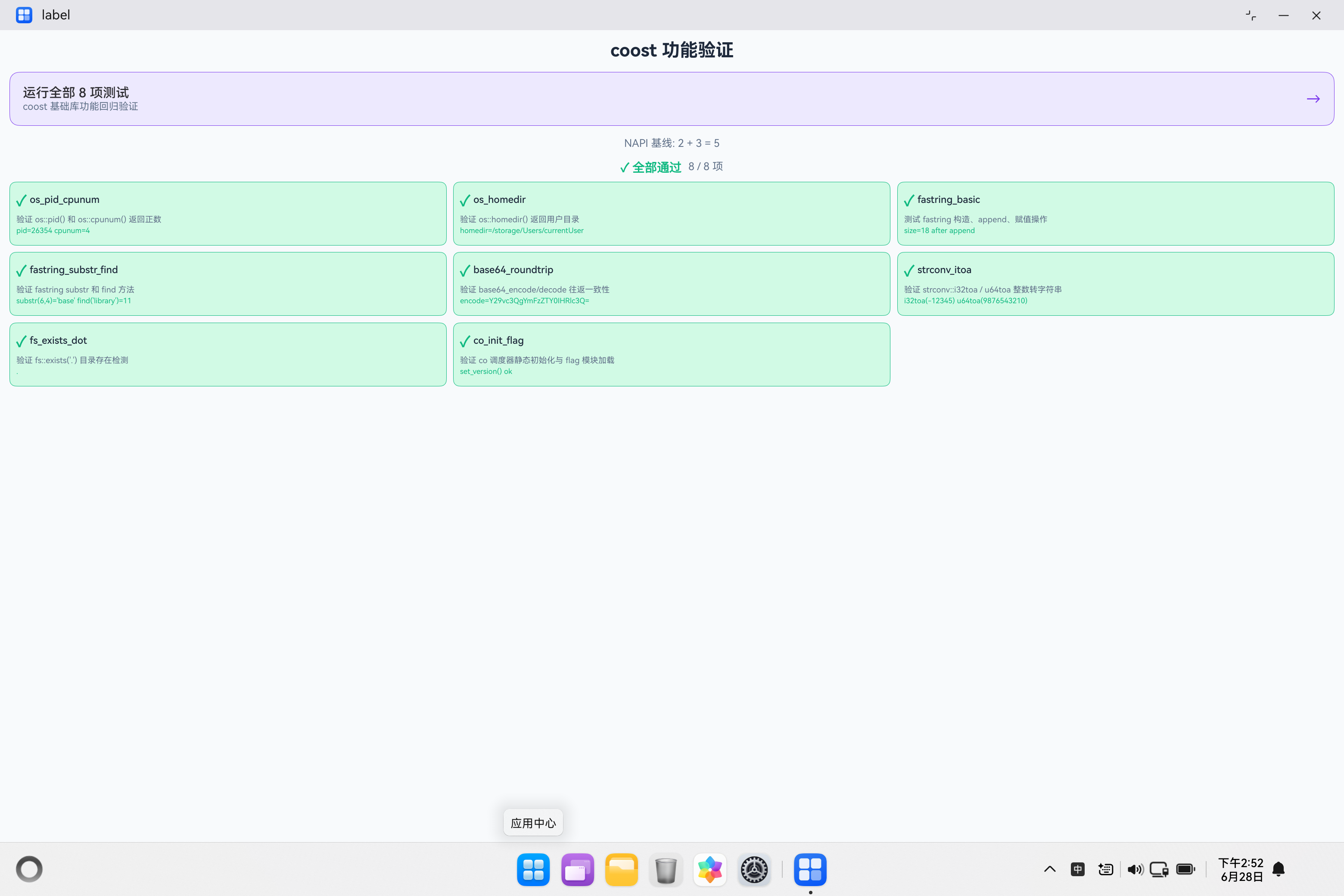Open the purple multi-window app in dock

577,870
